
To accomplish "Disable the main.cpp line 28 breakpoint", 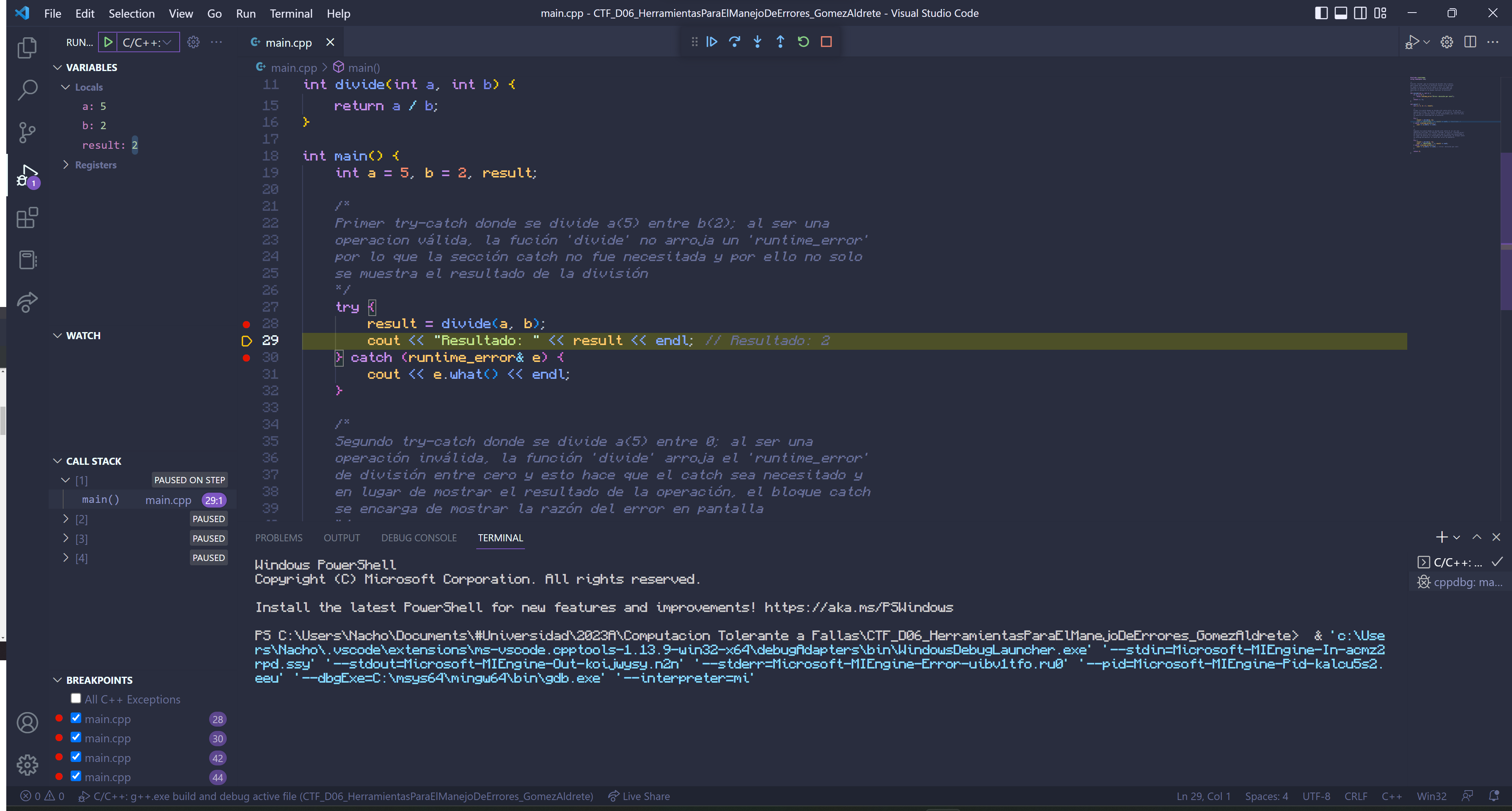I will (x=76, y=718).
